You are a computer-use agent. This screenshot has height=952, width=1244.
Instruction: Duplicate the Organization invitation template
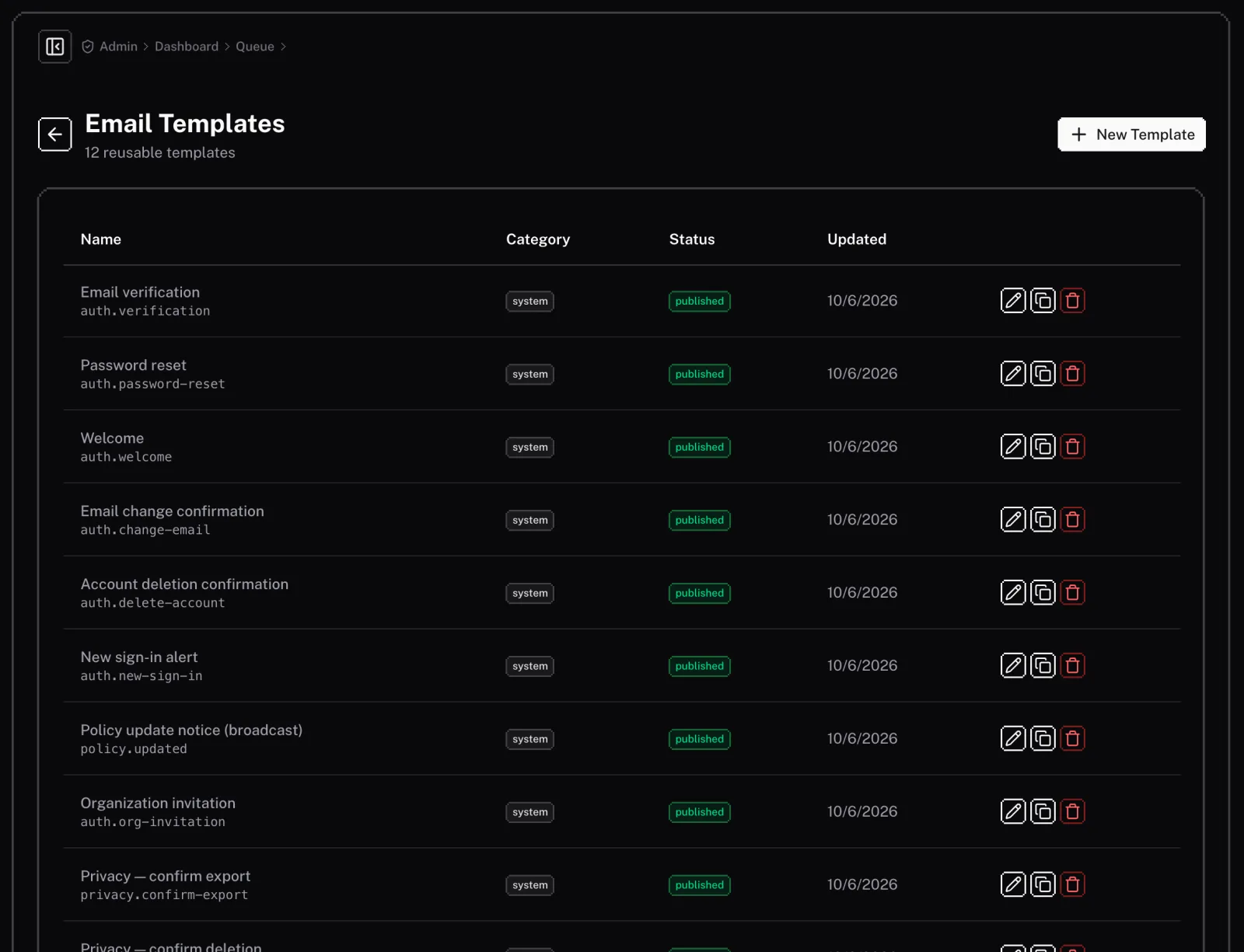tap(1043, 812)
